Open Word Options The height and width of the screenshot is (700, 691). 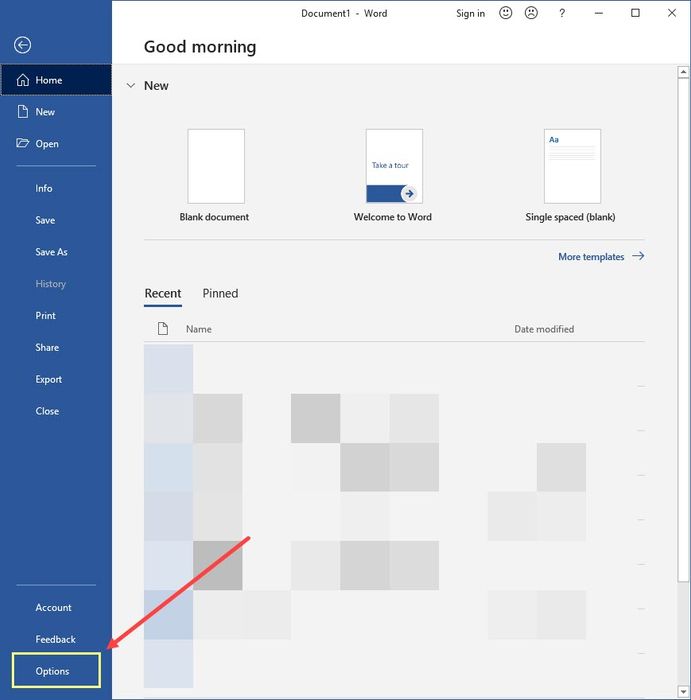(x=56, y=670)
